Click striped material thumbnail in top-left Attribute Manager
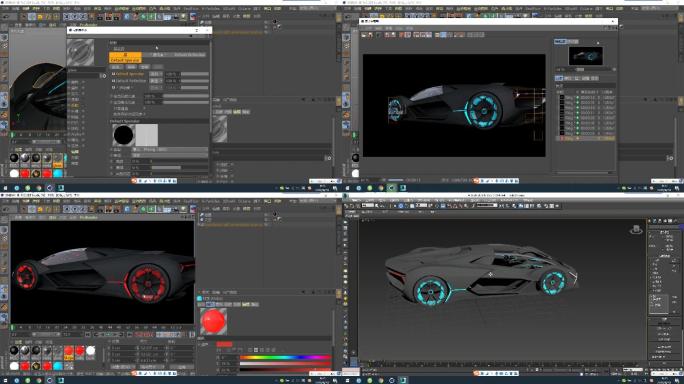Image resolution: width=684 pixels, height=384 pixels. [x=219, y=129]
